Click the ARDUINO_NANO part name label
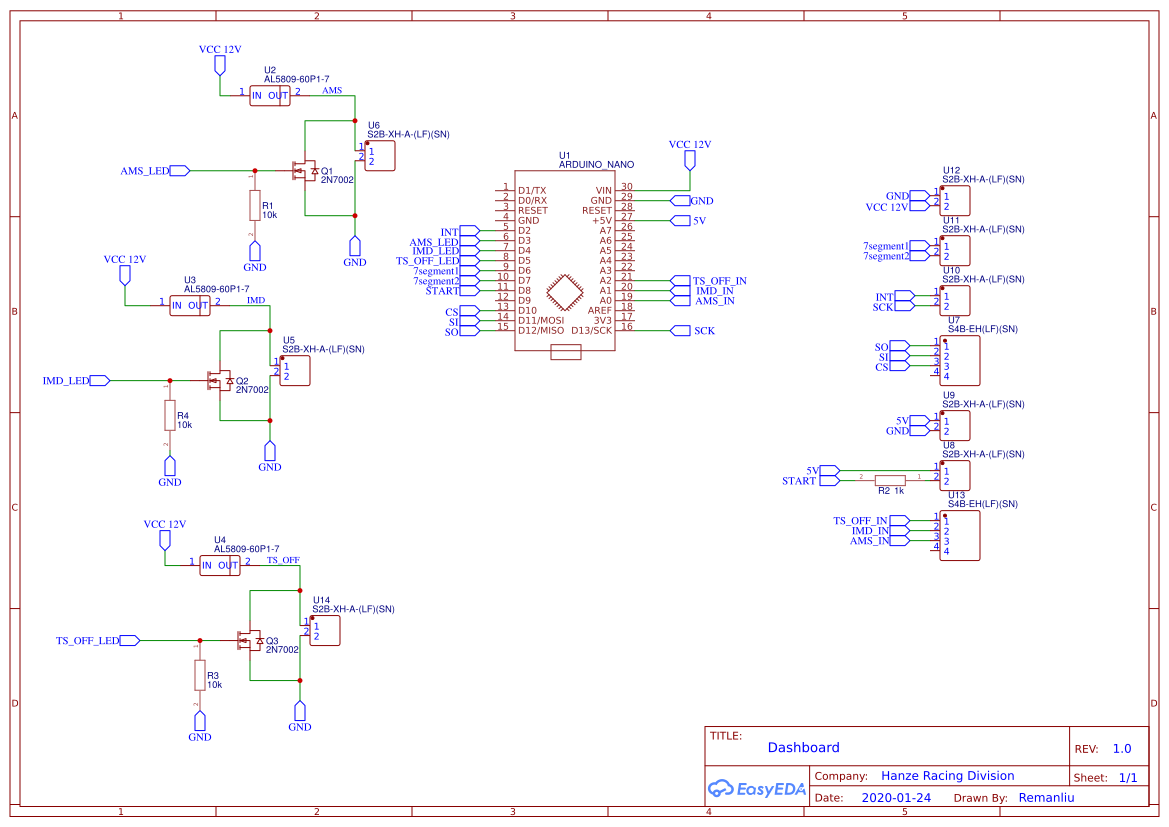The image size is (1169, 827). pyautogui.click(x=596, y=165)
